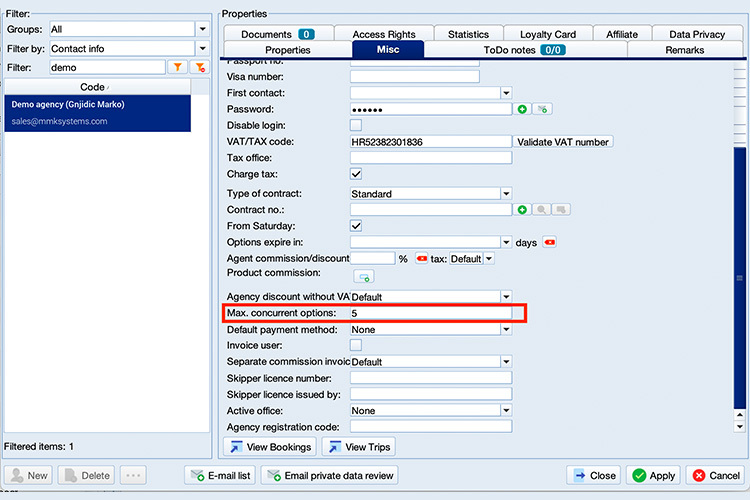Click the Max. concurrent options input field
Image resolution: width=750 pixels, height=500 pixels.
point(430,314)
